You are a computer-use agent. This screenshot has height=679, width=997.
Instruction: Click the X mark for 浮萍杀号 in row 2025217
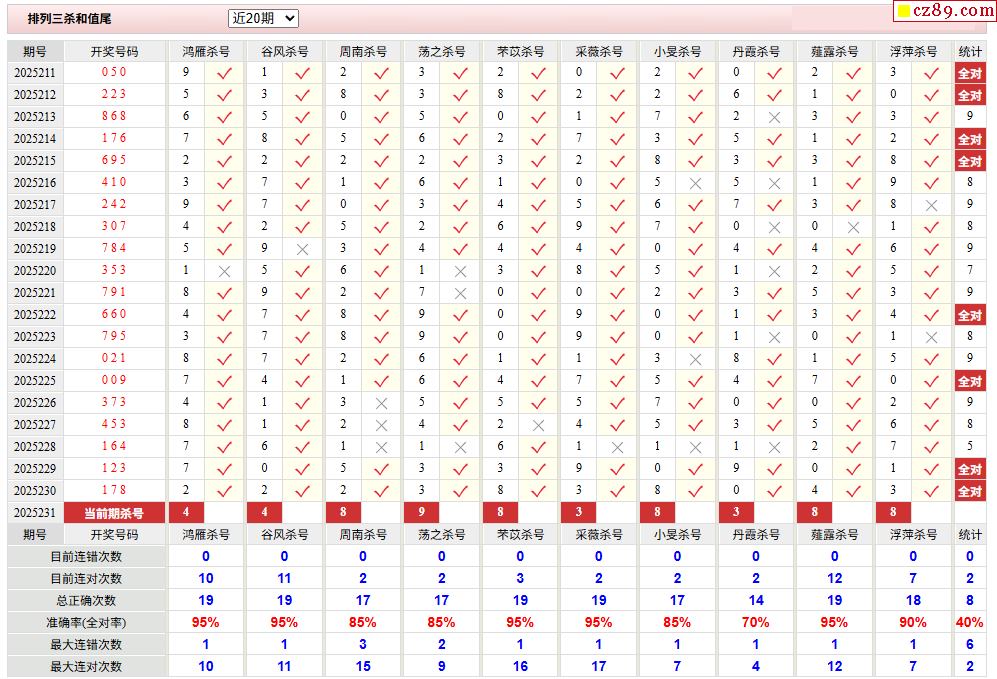click(932, 205)
